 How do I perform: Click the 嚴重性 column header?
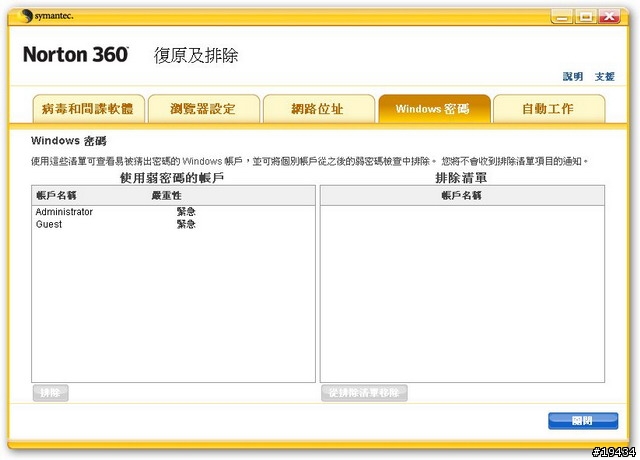(x=167, y=196)
